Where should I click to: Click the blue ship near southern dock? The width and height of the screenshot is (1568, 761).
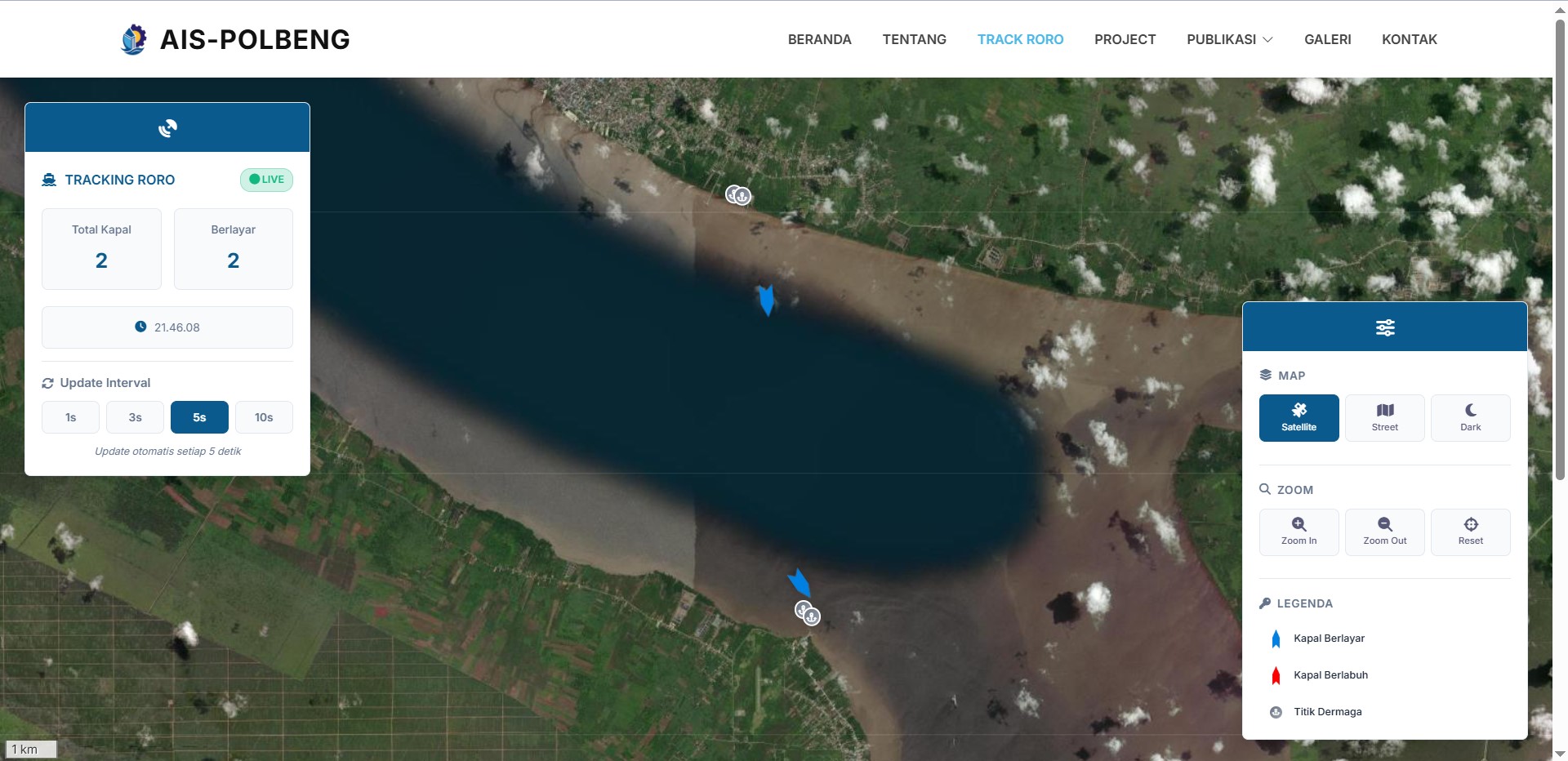click(x=799, y=583)
